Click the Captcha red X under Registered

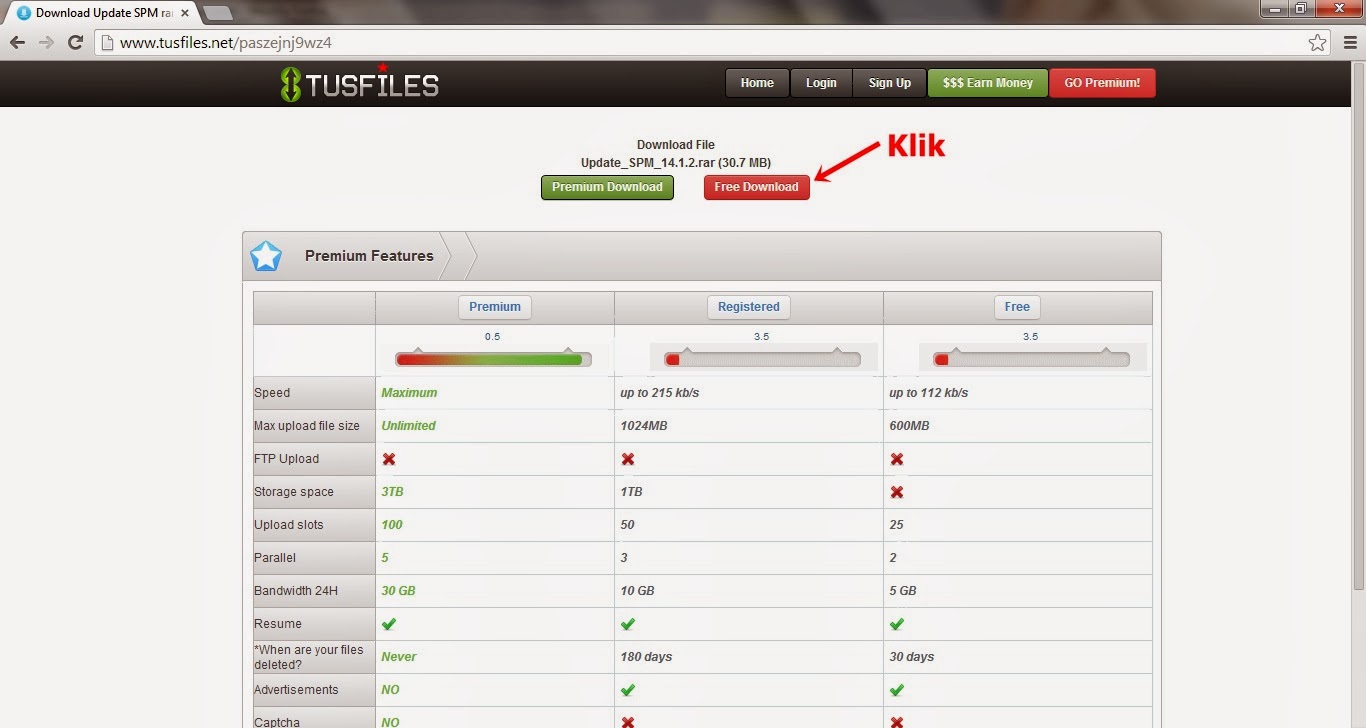[x=628, y=722]
